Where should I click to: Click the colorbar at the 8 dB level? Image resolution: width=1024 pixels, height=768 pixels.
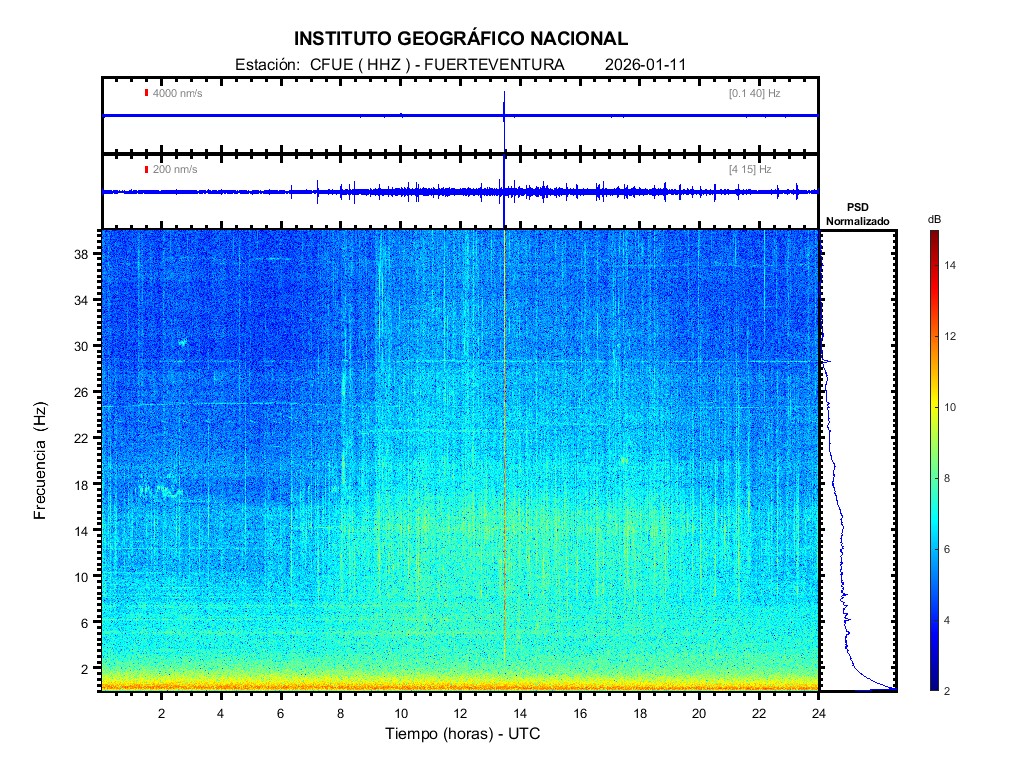point(933,479)
